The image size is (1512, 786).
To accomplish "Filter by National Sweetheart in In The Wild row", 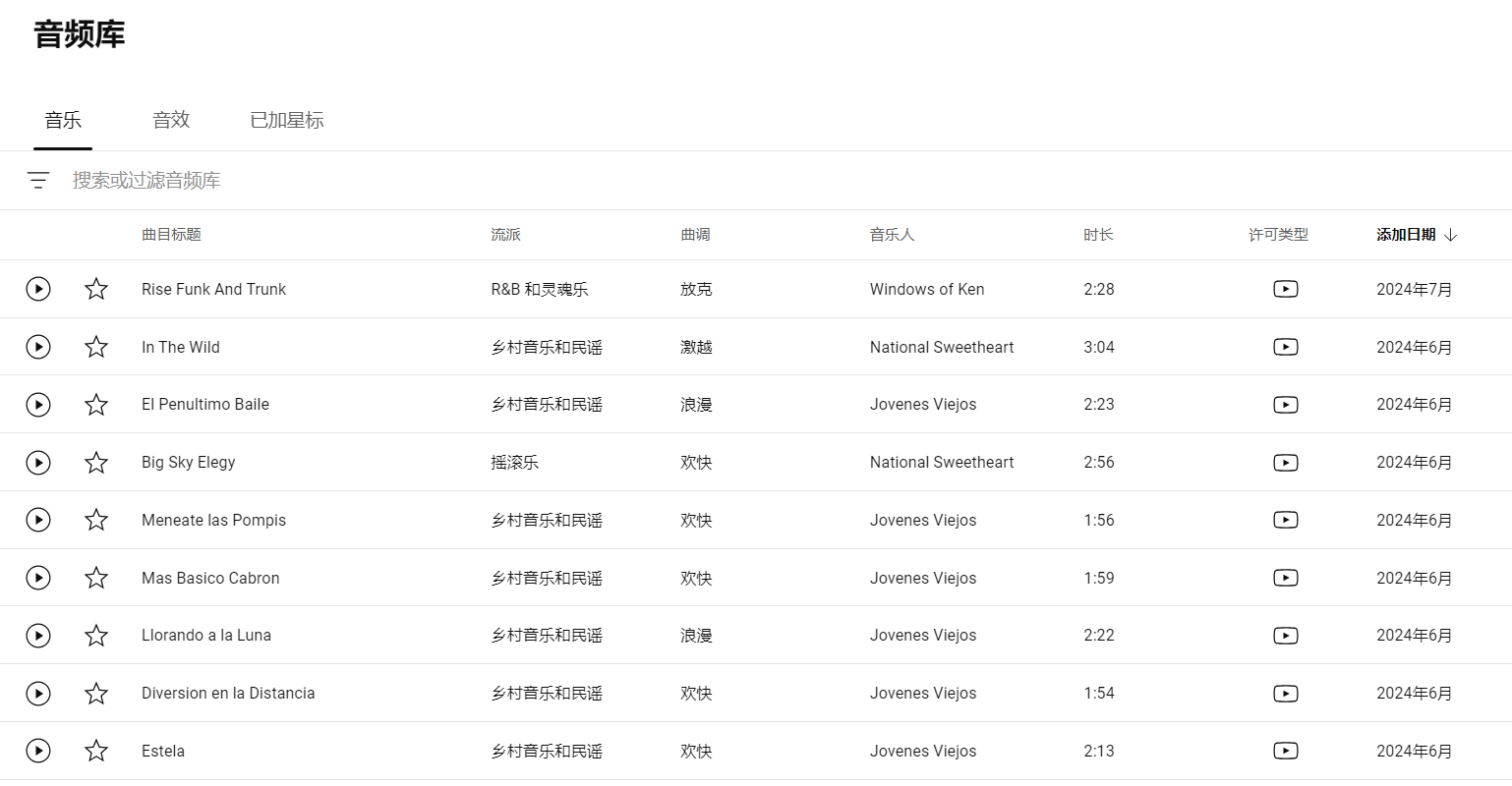I will click(x=942, y=347).
